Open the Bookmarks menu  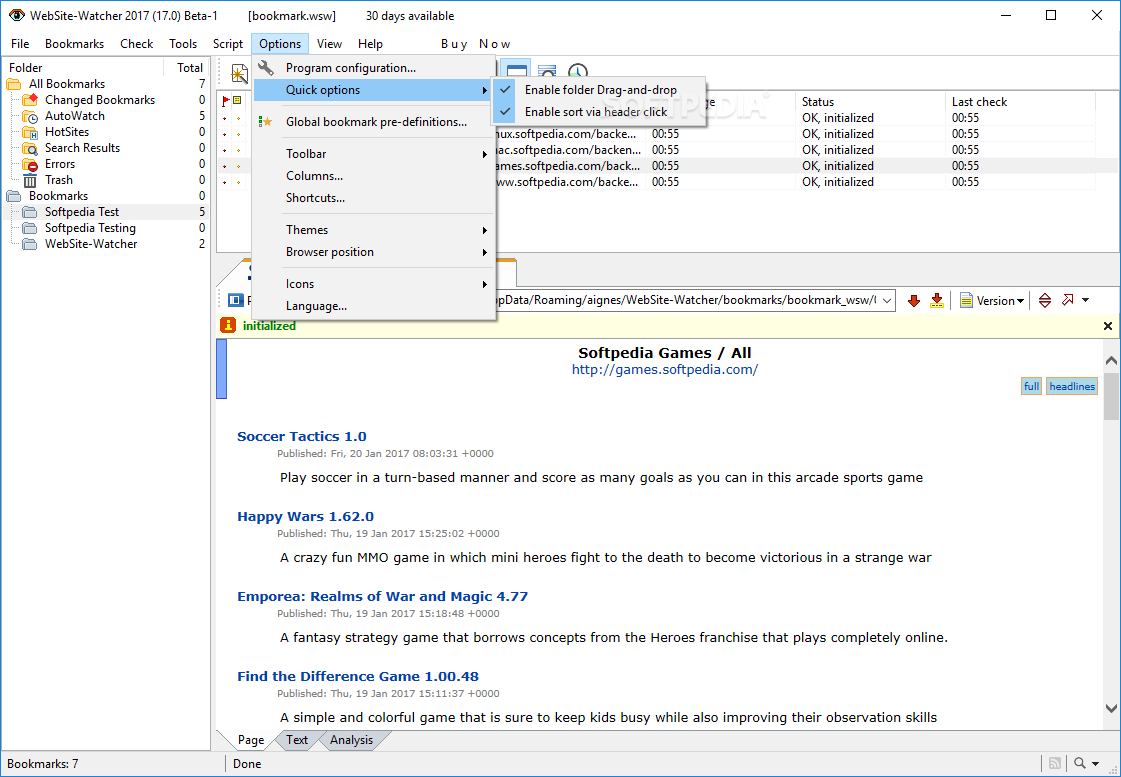tap(74, 44)
